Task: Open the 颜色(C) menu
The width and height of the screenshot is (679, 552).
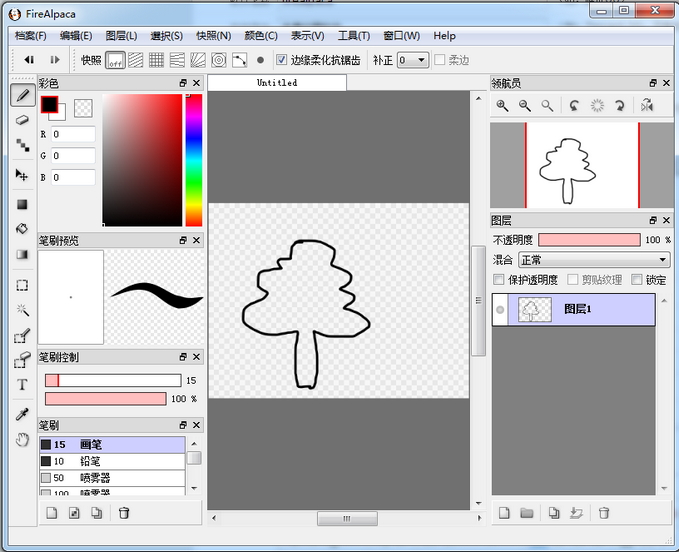Action: [261, 36]
